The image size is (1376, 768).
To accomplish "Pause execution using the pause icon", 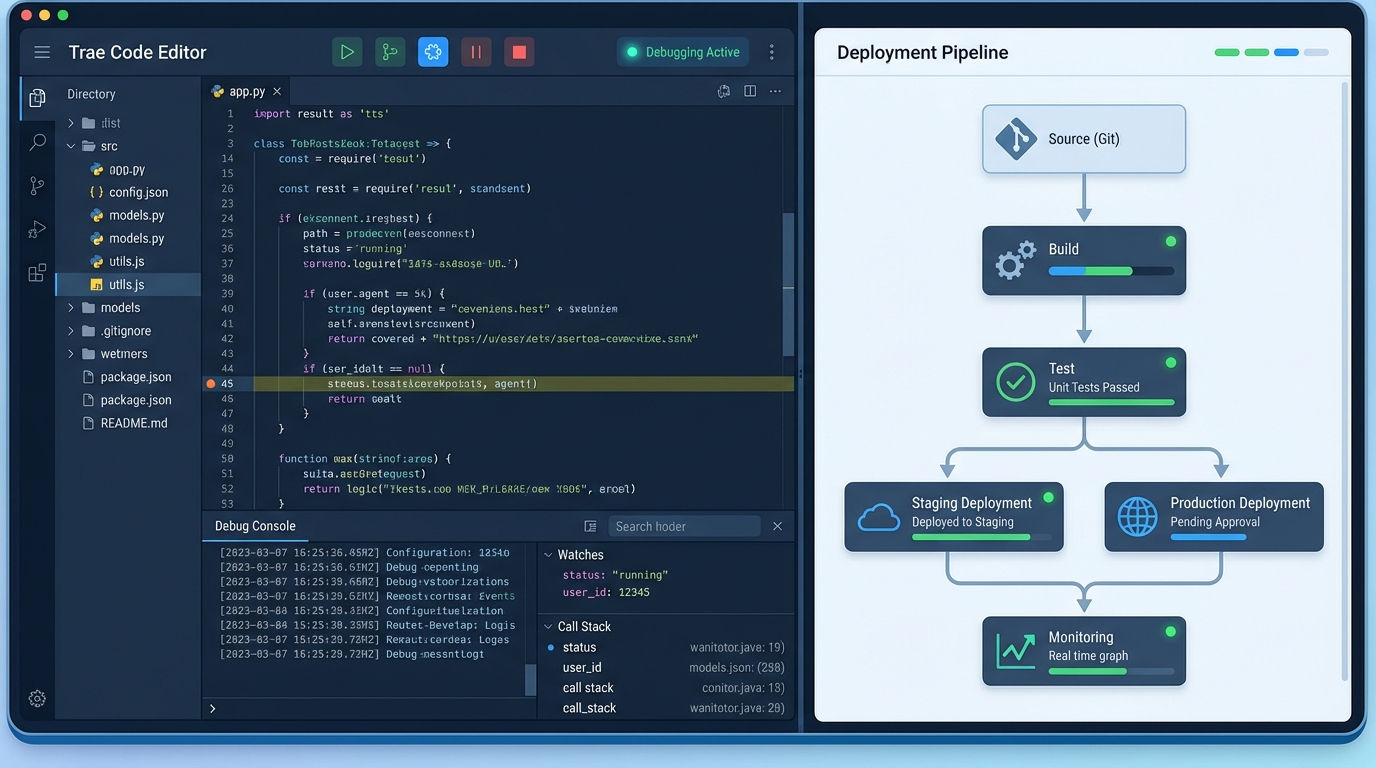I will point(476,51).
